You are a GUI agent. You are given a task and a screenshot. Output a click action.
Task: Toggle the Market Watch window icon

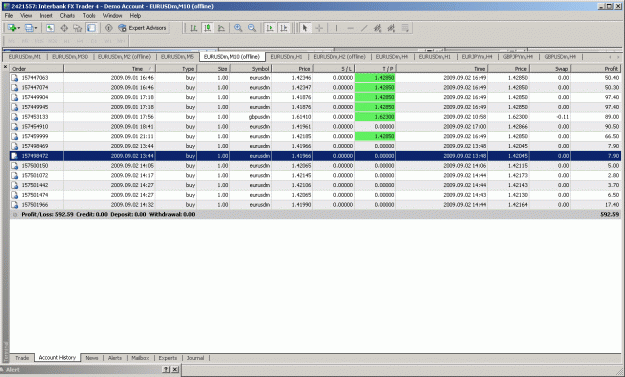50,28
